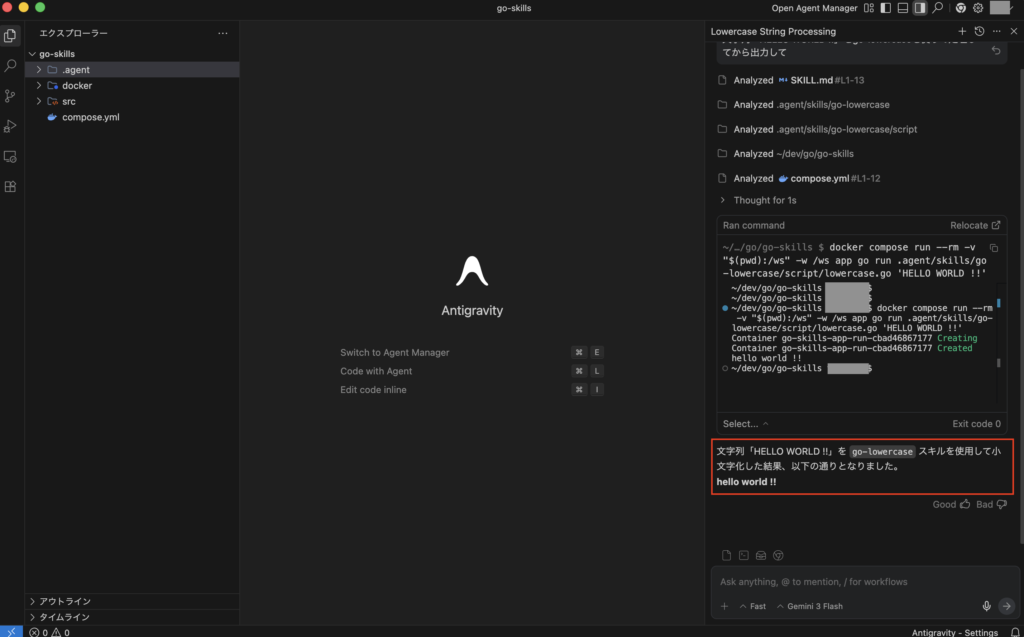Open conversation history clock icon
Image resolution: width=1024 pixels, height=637 pixels.
pos(979,32)
